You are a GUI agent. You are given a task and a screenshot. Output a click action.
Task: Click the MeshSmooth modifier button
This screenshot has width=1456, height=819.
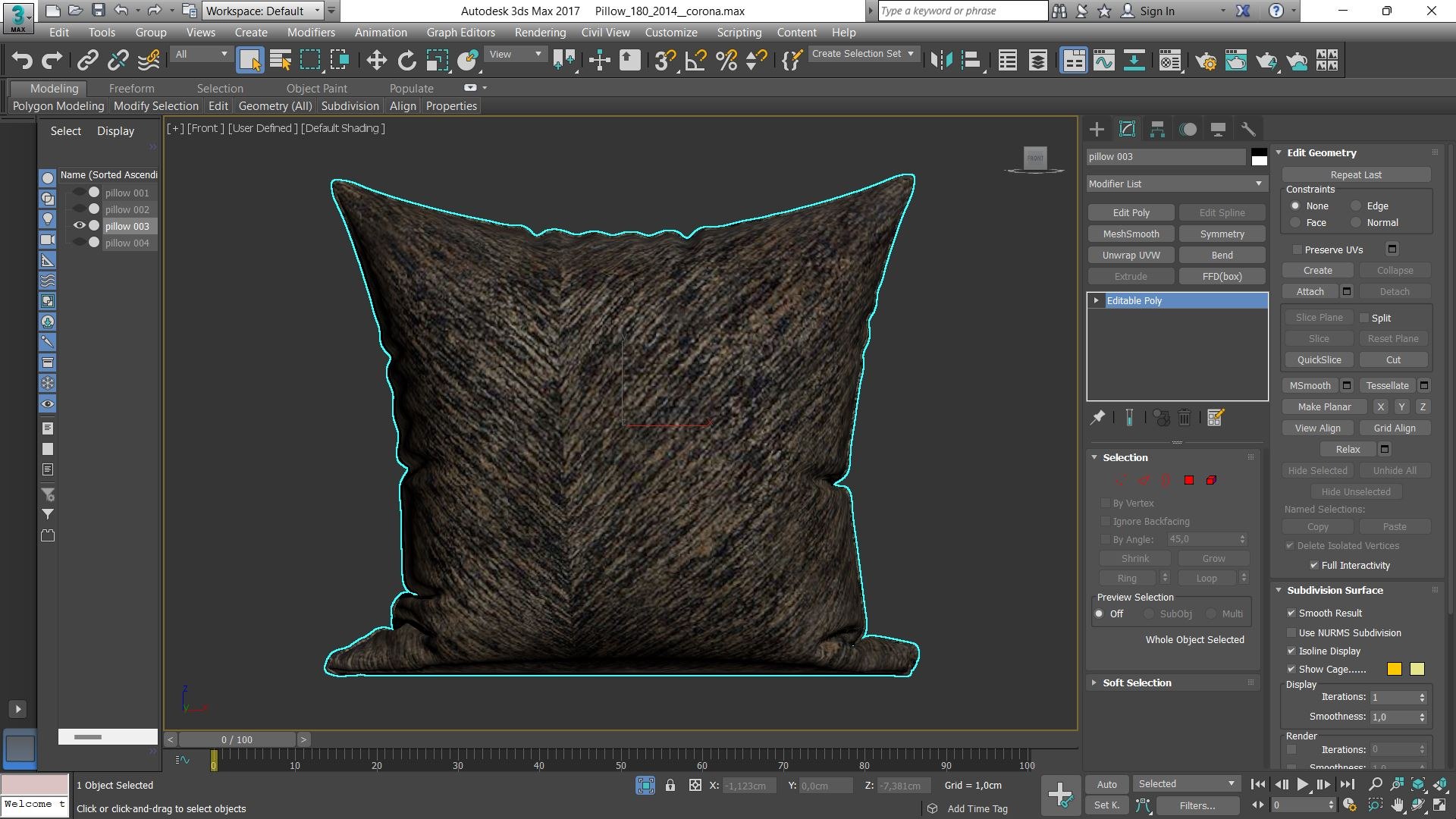pos(1131,234)
